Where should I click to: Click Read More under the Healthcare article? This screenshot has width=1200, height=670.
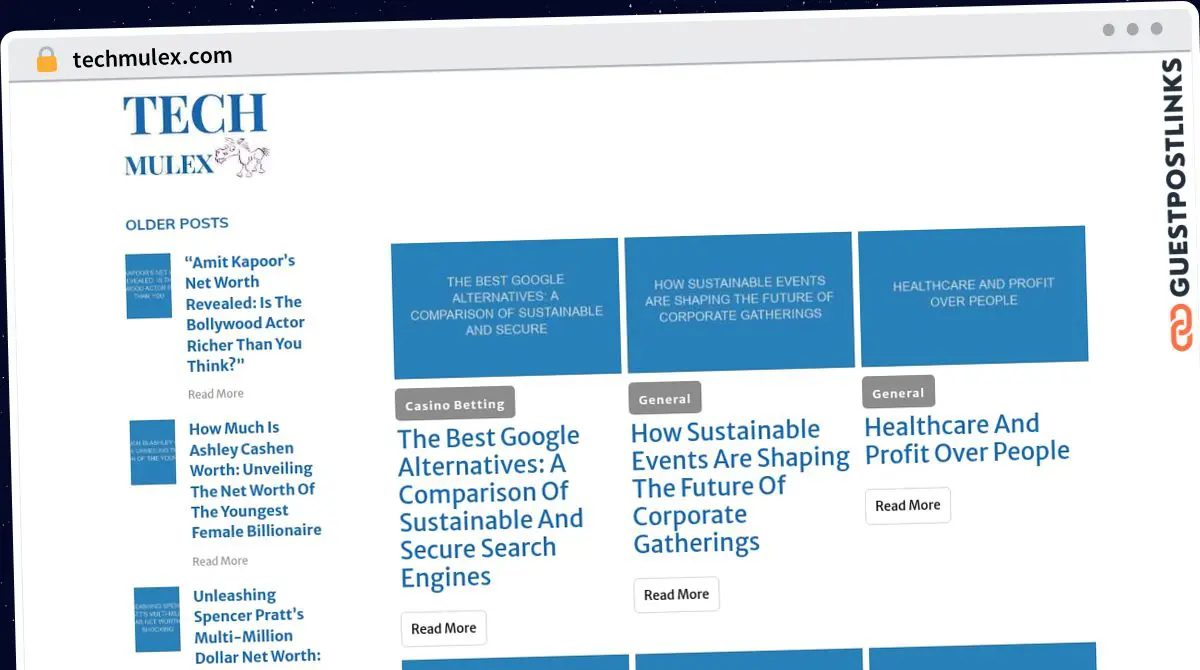click(907, 505)
